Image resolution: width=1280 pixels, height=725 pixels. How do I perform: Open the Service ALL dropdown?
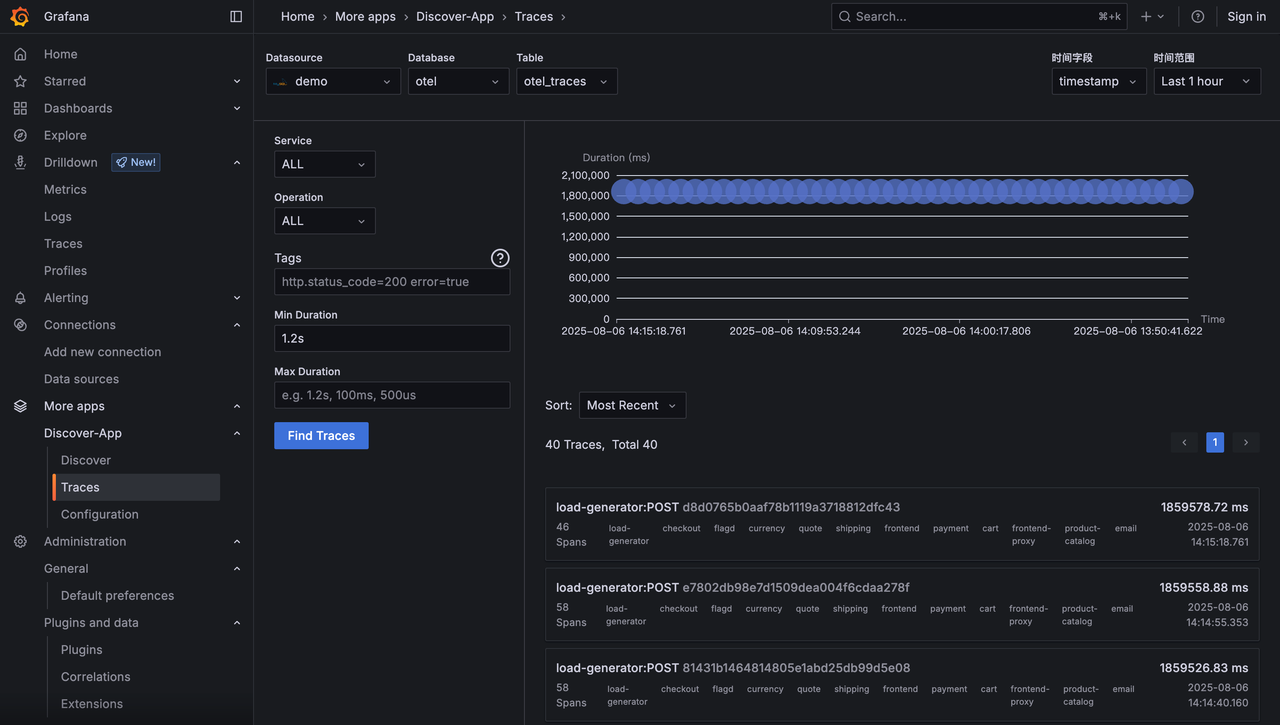tap(325, 164)
